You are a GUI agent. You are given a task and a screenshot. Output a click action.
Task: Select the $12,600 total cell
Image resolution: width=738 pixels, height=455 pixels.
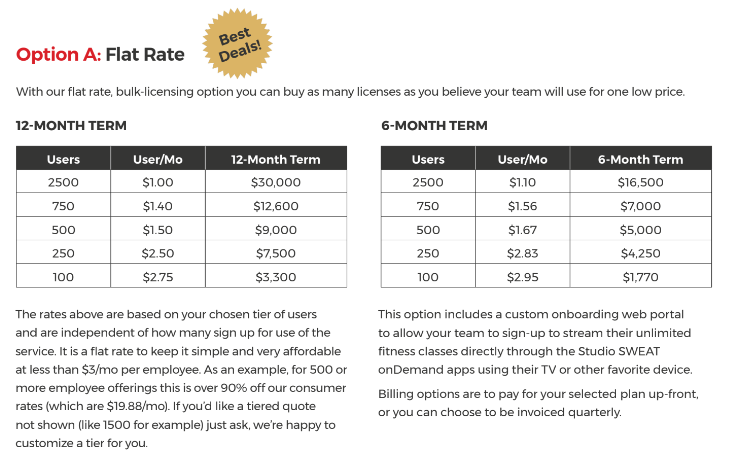[x=275, y=206]
